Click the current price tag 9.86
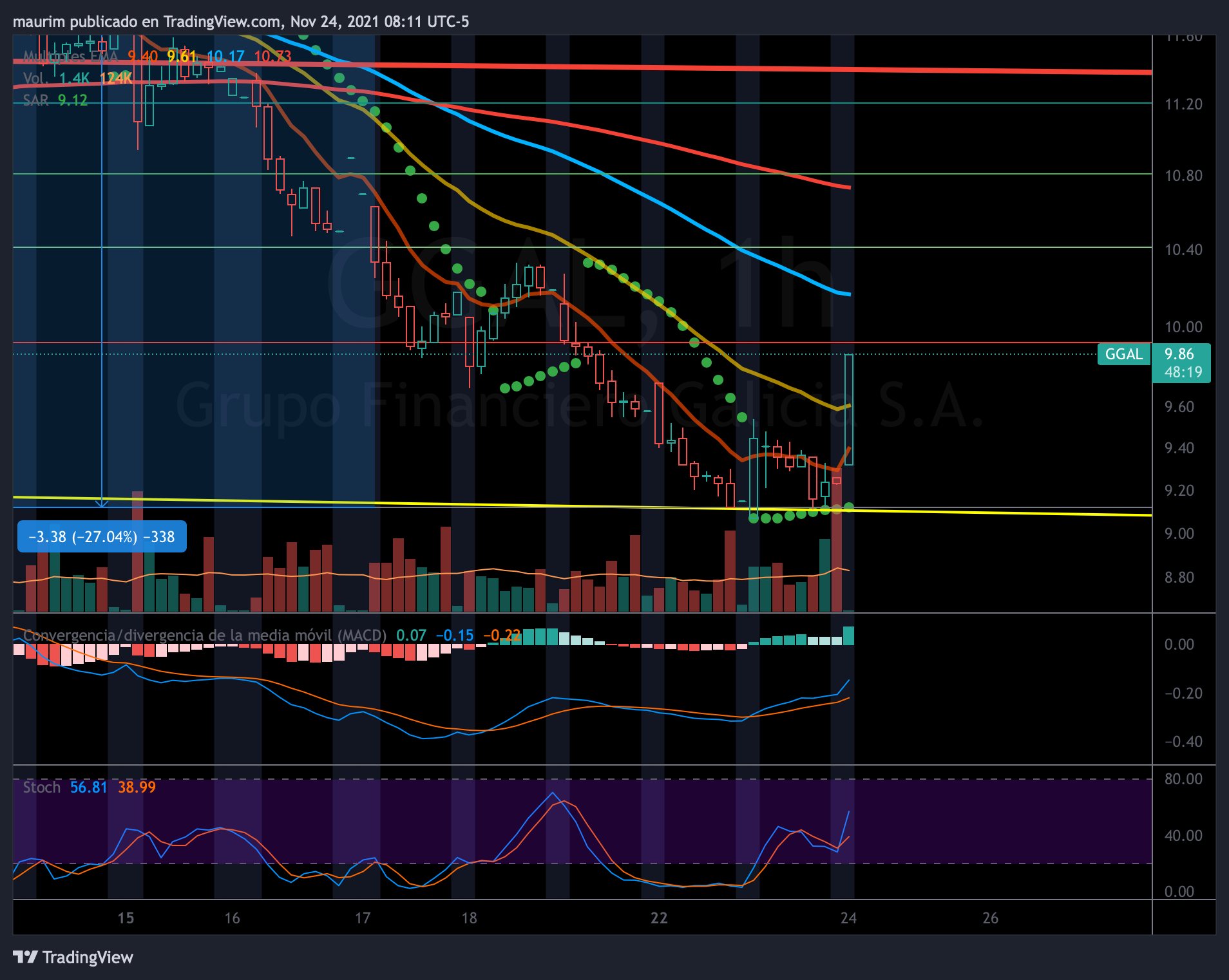1229x980 pixels. [x=1179, y=354]
